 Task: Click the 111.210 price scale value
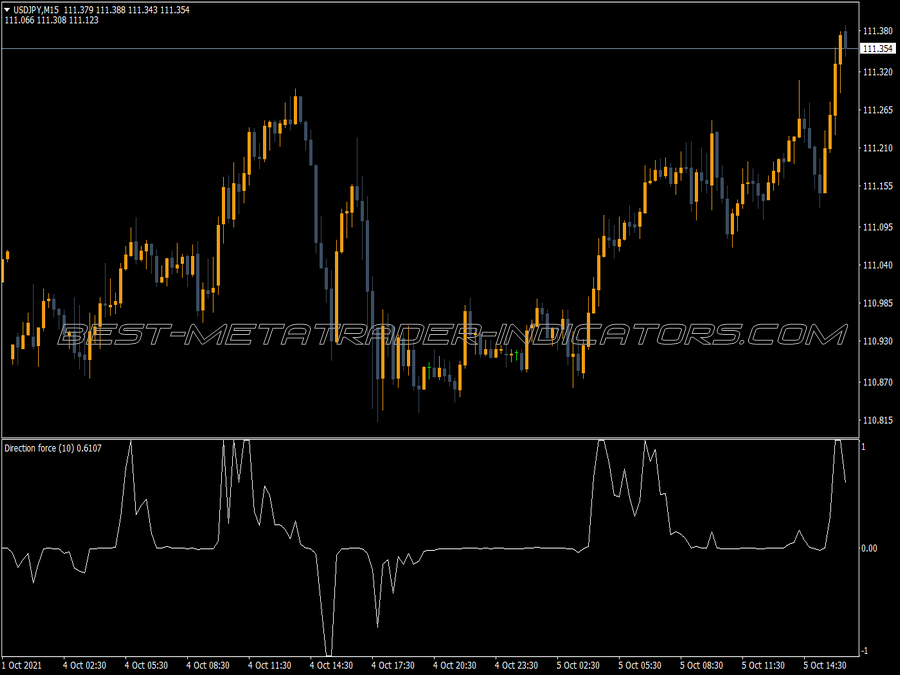click(x=878, y=148)
